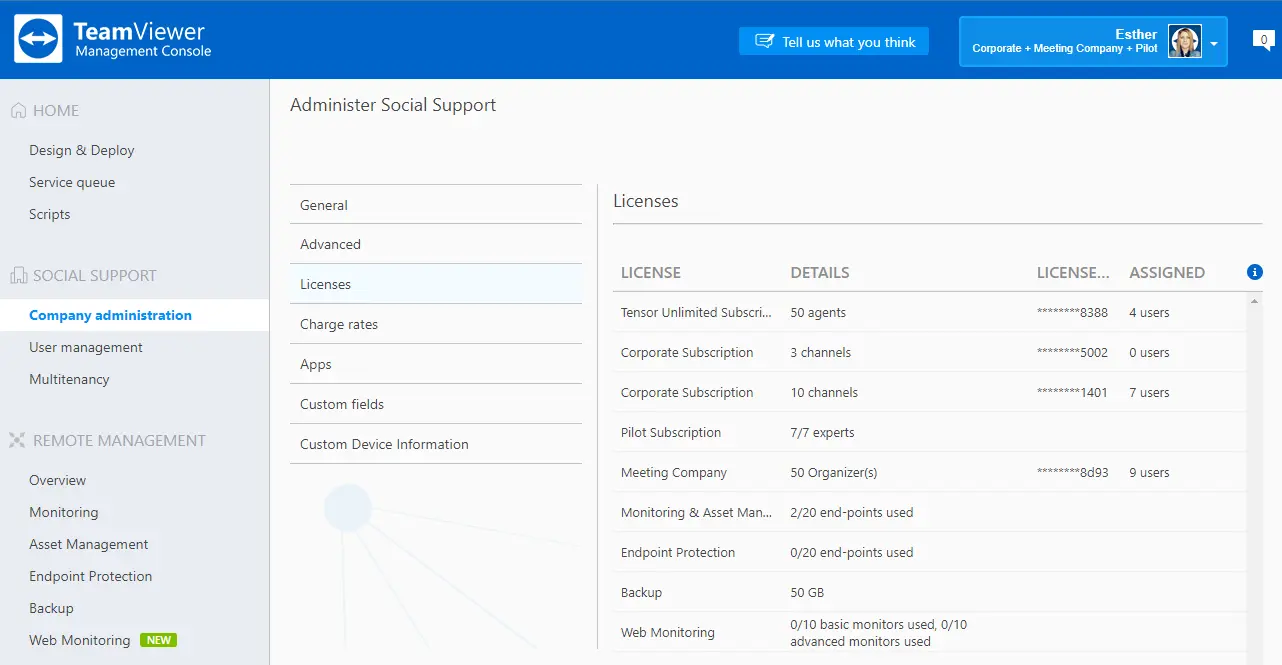Viewport: 1282px width, 665px height.
Task: Open Design & Deploy in sidebar
Action: point(82,150)
